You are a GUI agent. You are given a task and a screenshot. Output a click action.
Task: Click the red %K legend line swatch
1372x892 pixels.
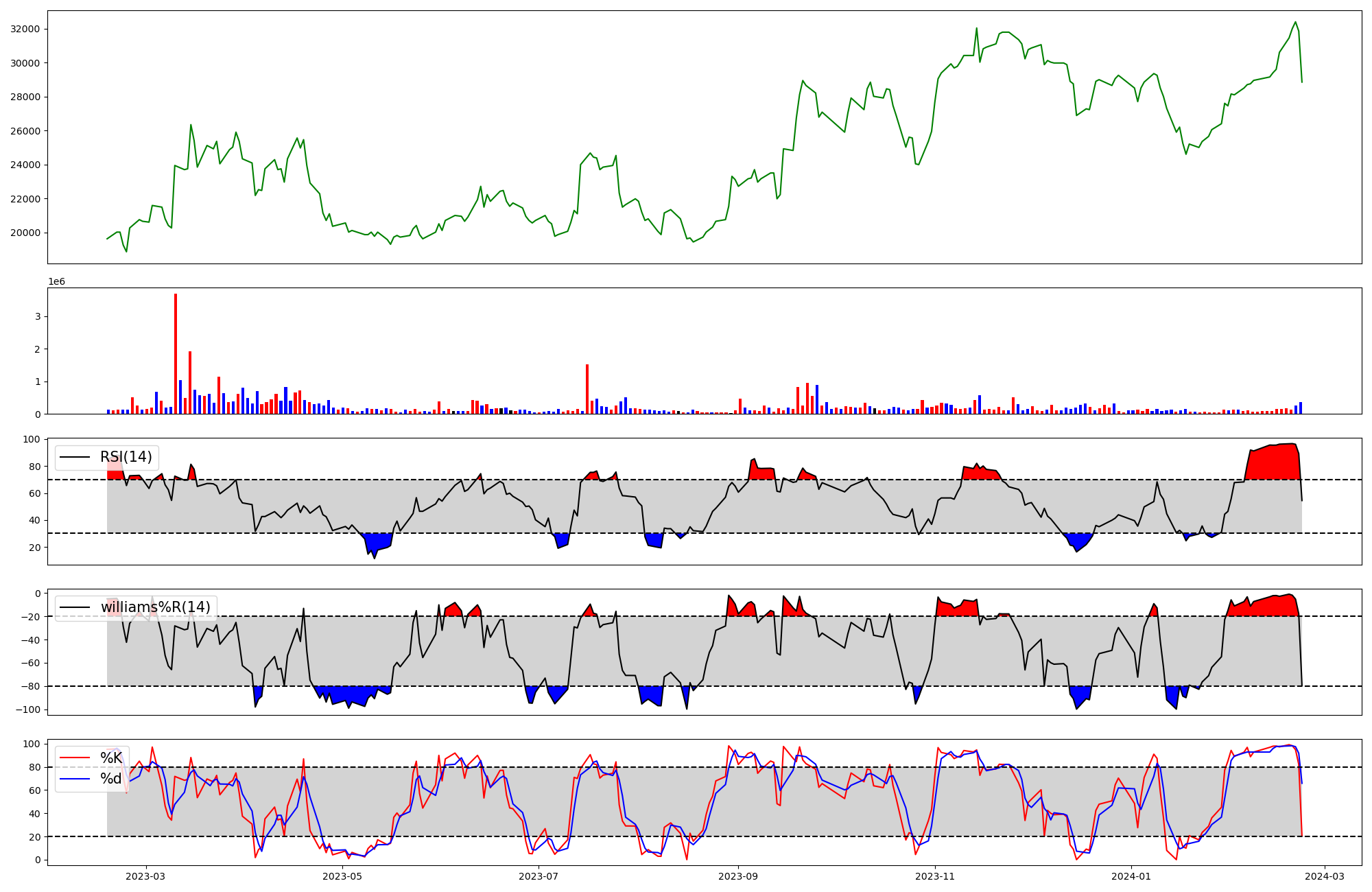tap(75, 758)
